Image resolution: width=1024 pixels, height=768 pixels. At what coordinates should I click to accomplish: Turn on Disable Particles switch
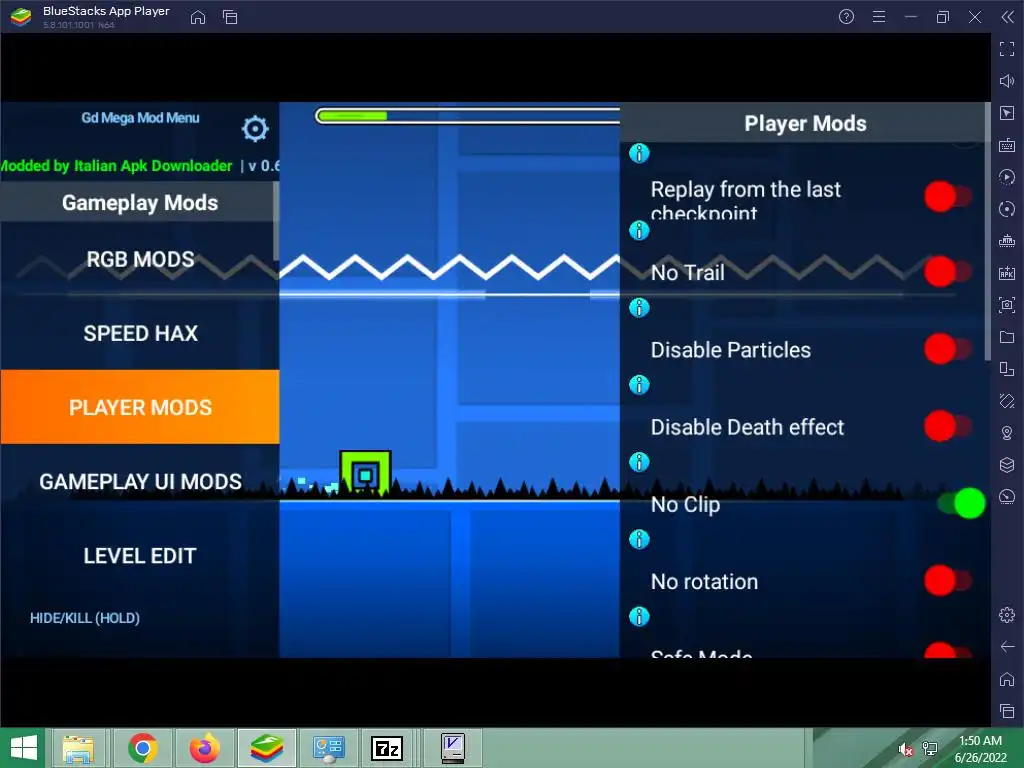tap(948, 349)
